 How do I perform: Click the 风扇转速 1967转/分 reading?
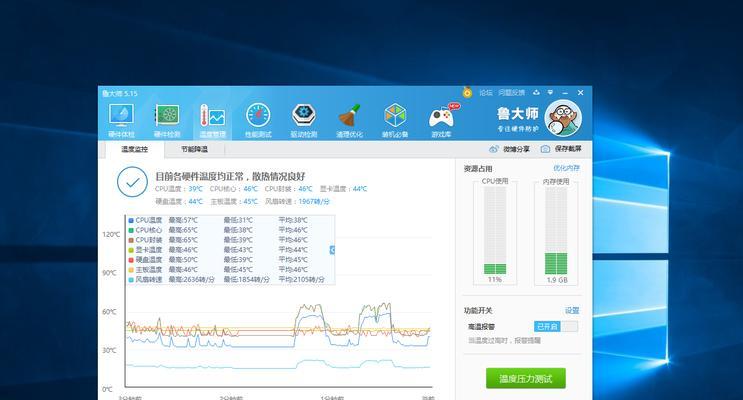(297, 201)
